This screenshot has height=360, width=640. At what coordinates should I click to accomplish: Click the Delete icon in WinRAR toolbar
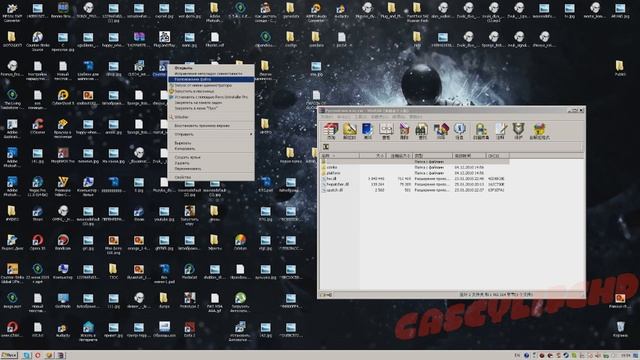pyautogui.click(x=404, y=131)
